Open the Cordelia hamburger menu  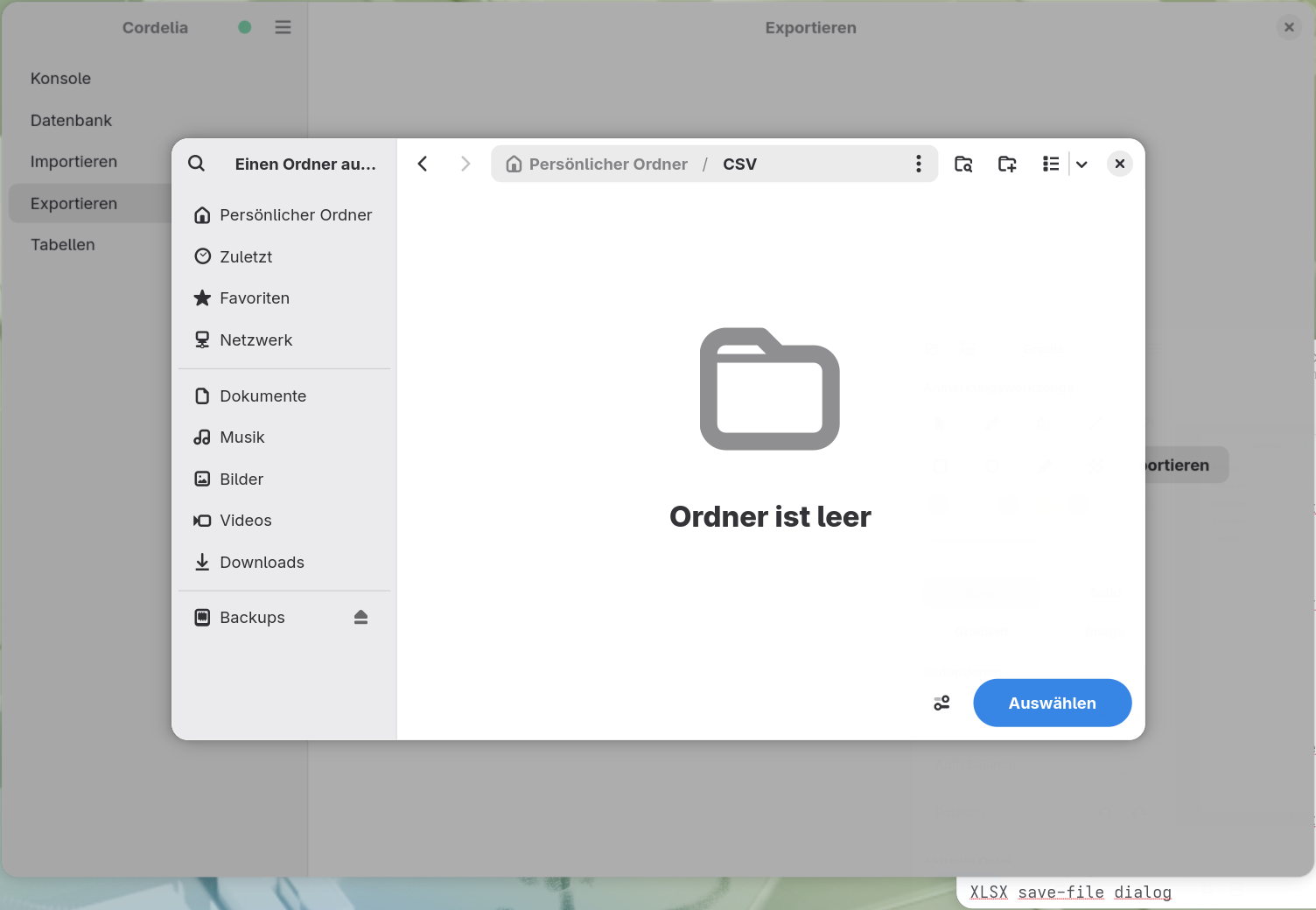283,27
